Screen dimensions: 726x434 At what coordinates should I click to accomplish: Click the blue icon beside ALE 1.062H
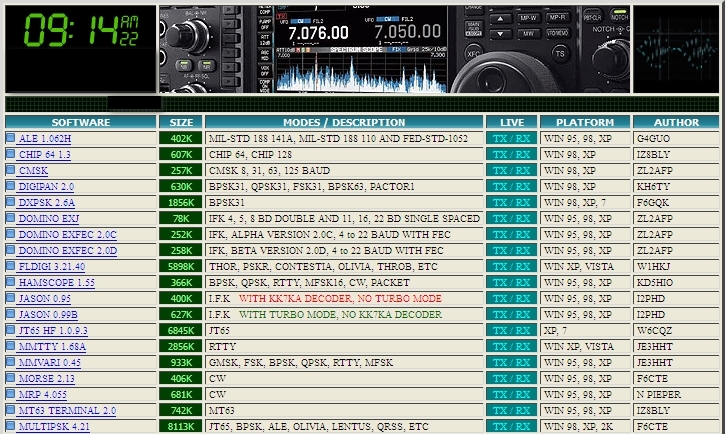10,138
